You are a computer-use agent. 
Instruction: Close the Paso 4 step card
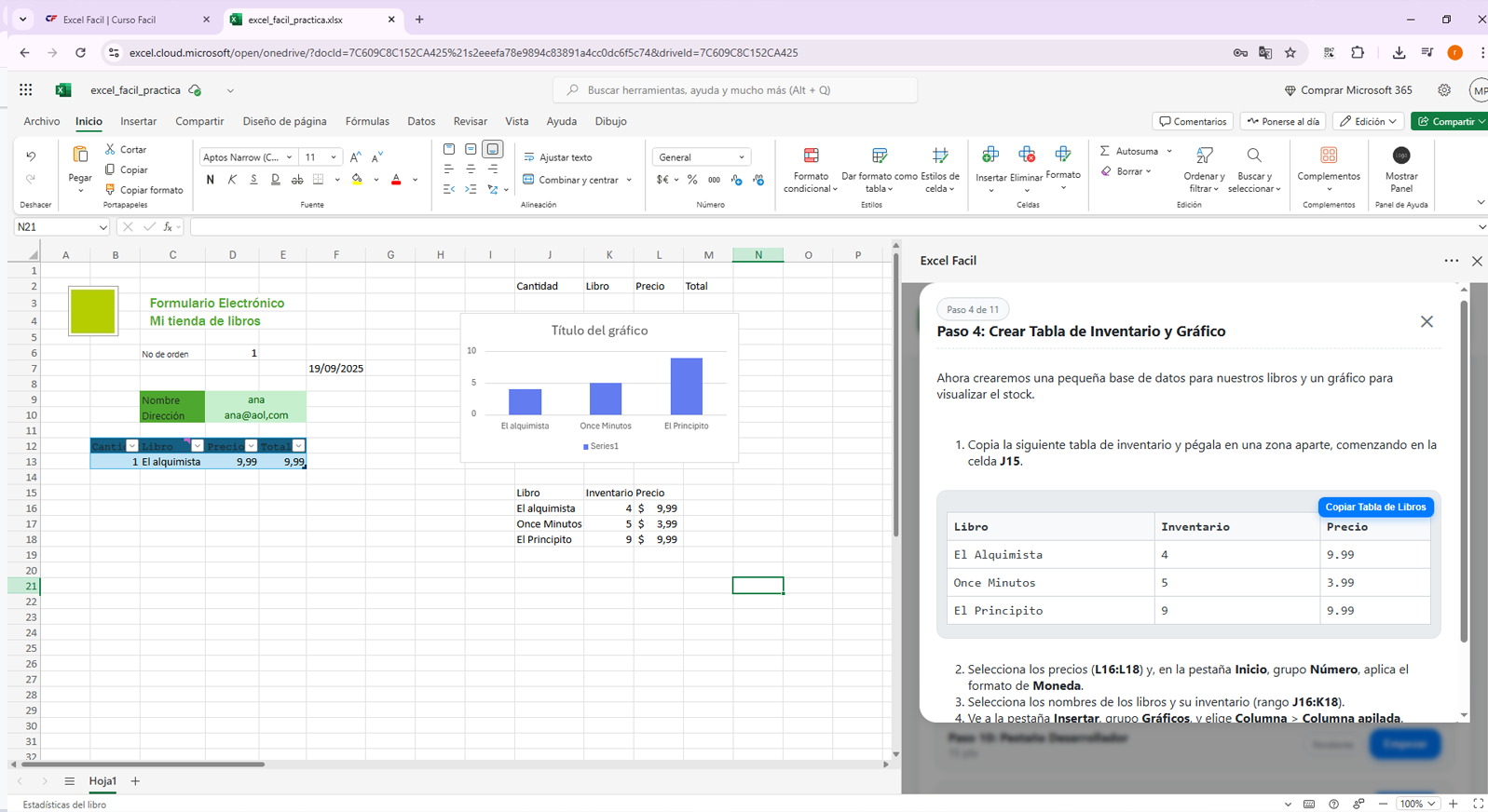tap(1427, 321)
